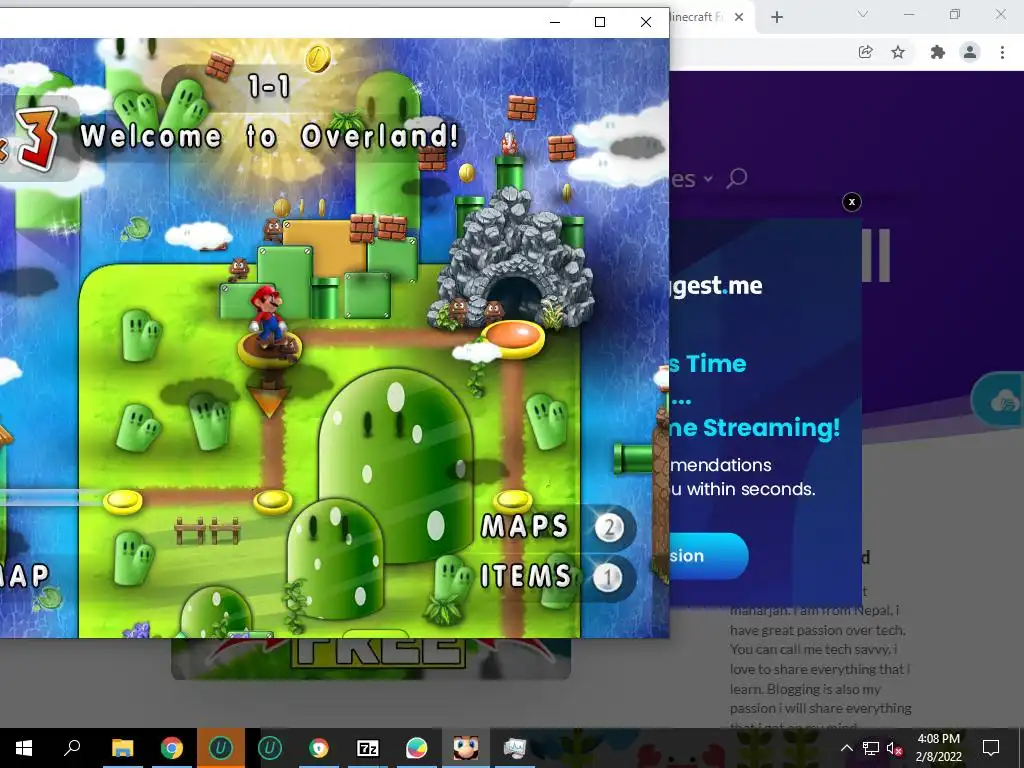The image size is (1024, 768).
Task: Select the Minecraft tab in Chrome
Action: pyautogui.click(x=696, y=17)
